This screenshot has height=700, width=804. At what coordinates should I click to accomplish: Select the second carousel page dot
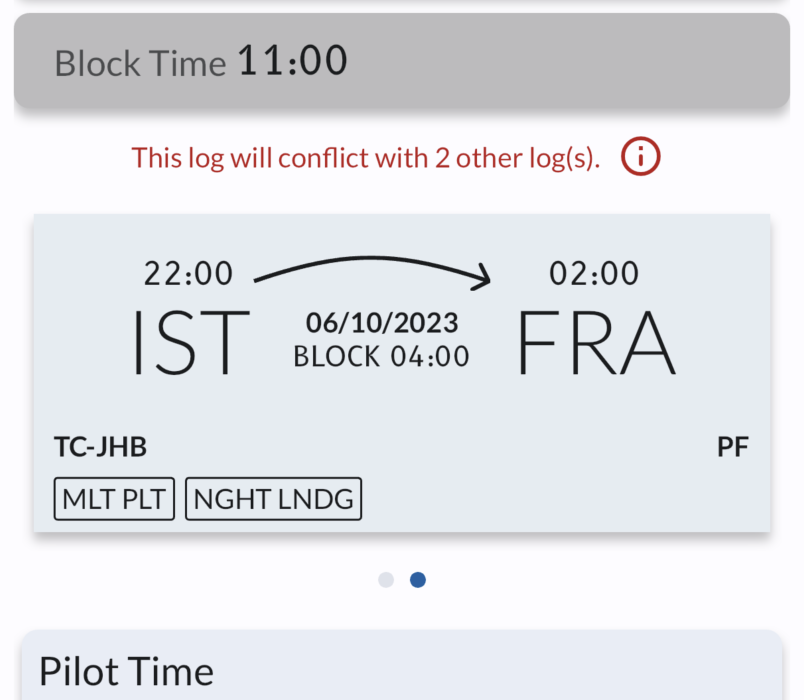click(418, 580)
